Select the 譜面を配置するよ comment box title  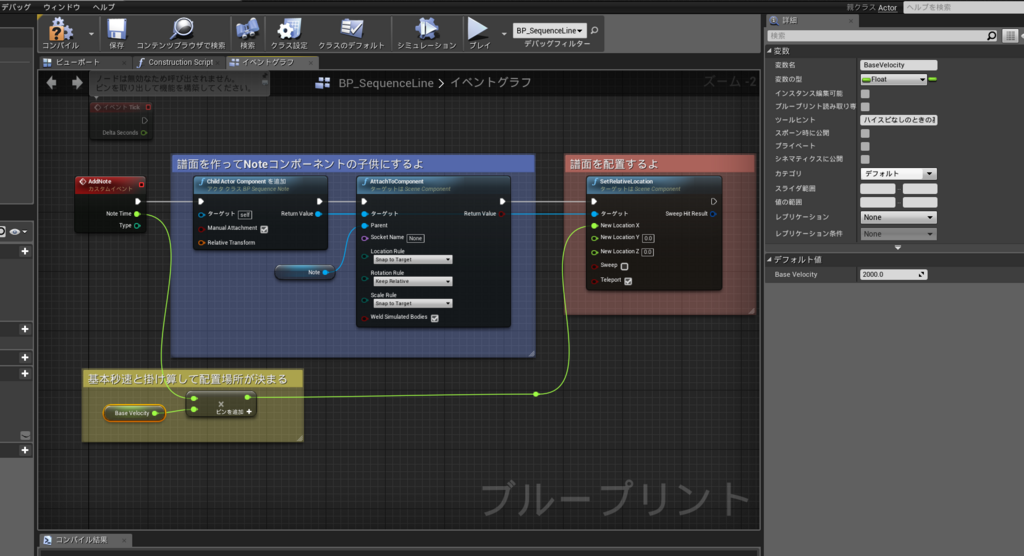(x=614, y=164)
